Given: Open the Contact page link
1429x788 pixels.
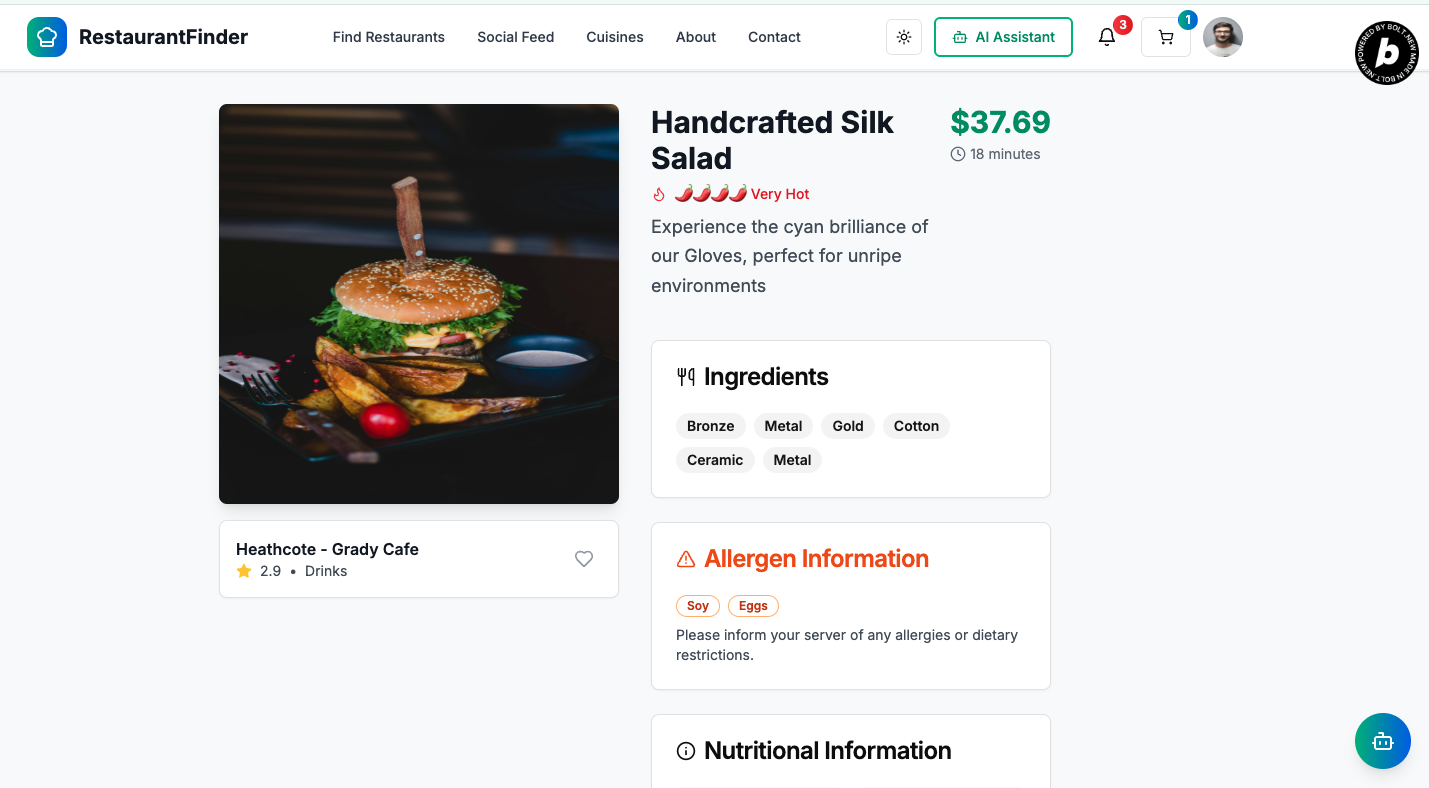Looking at the screenshot, I should [x=774, y=37].
